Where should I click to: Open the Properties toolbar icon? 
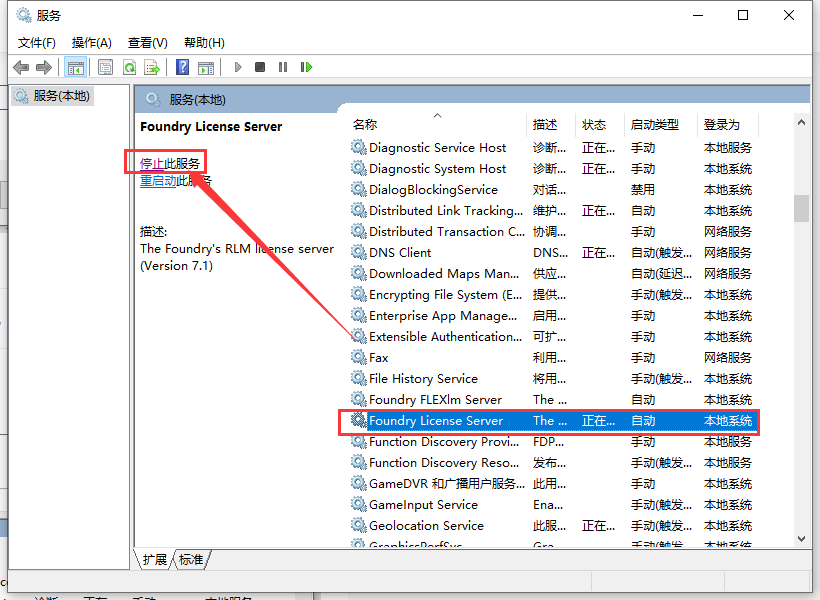105,67
